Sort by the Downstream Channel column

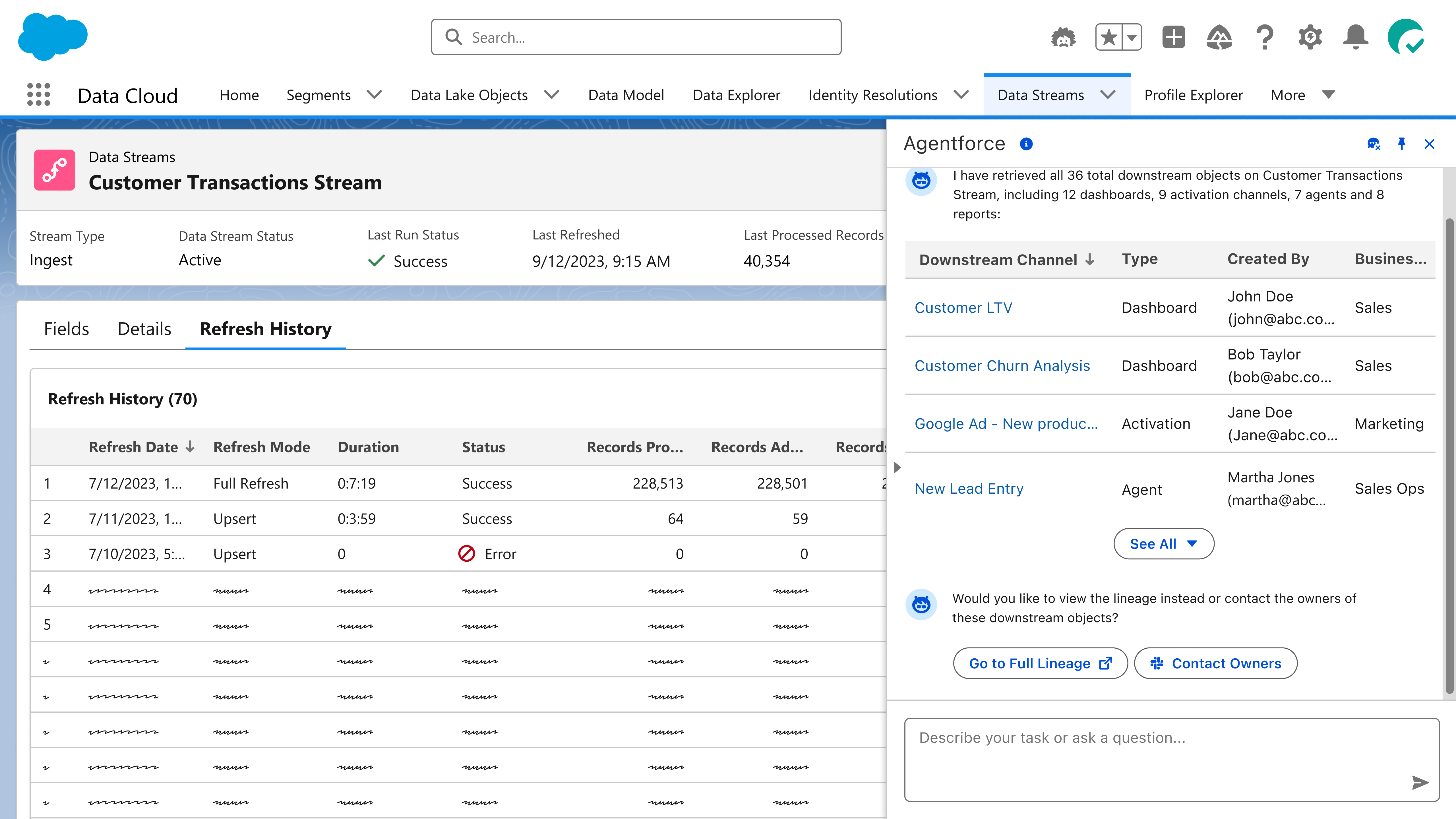[1007, 259]
